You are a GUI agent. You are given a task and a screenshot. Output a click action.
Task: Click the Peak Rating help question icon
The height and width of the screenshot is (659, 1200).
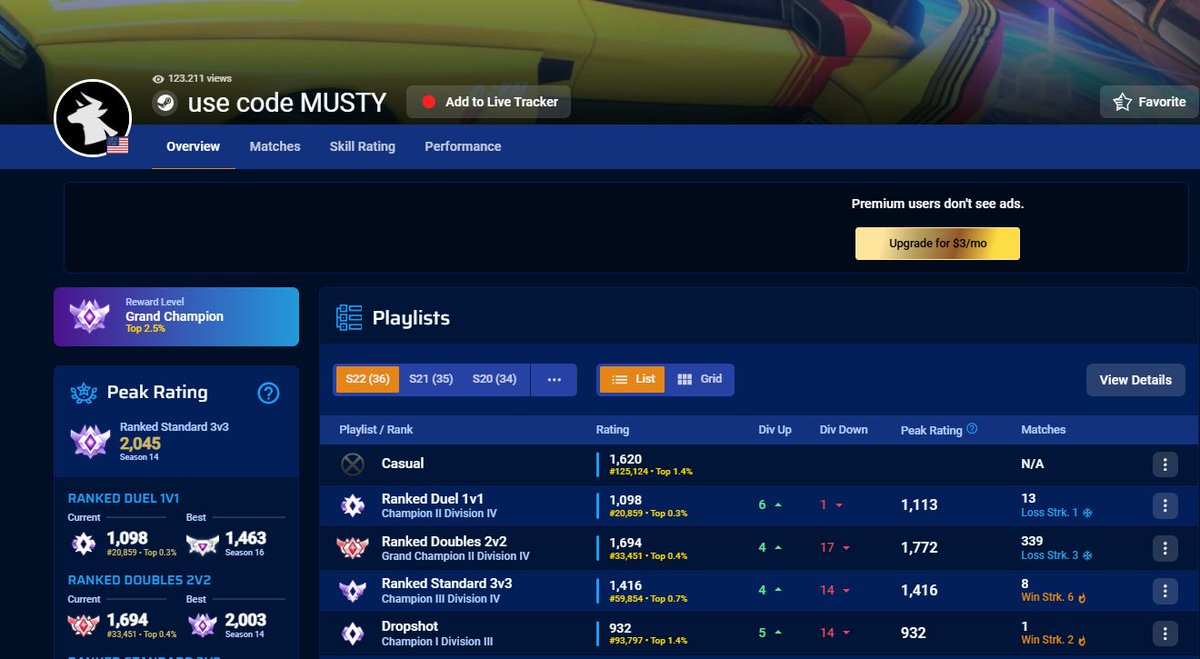coord(268,393)
